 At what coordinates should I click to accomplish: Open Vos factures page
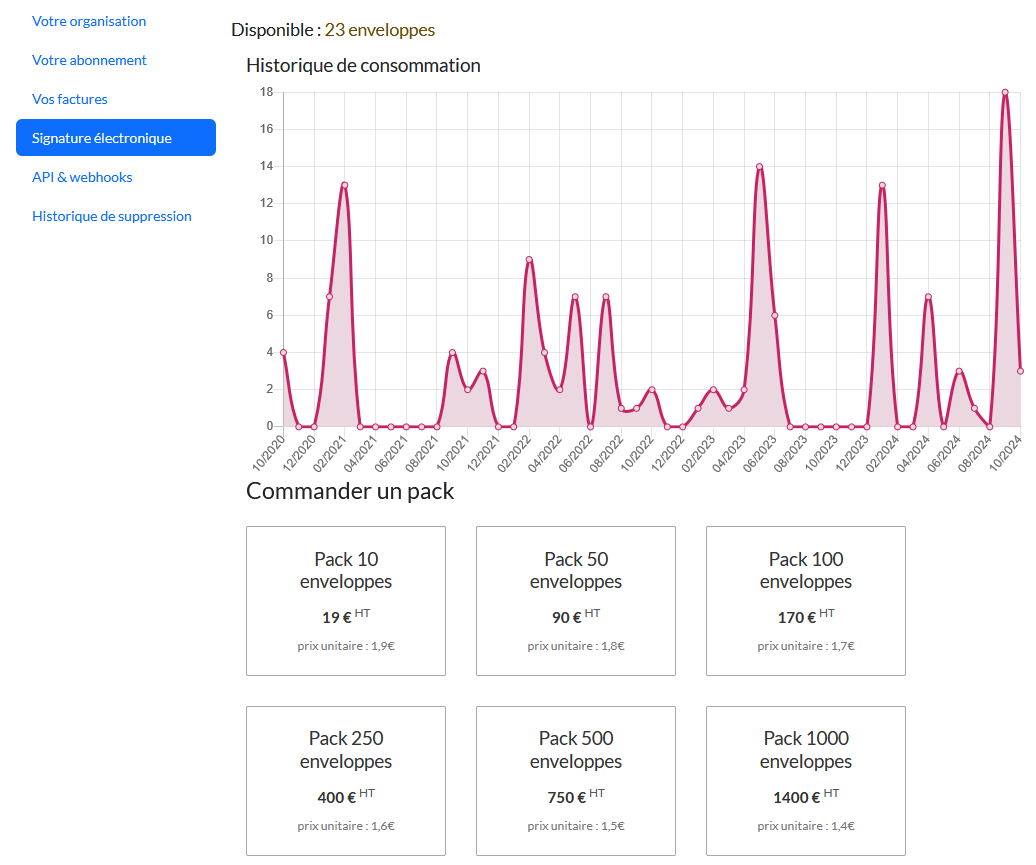pos(70,99)
